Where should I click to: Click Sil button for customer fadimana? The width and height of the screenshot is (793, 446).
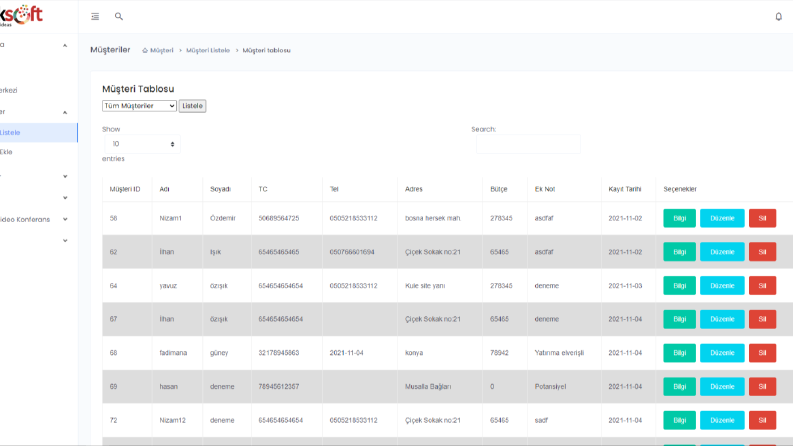(762, 353)
